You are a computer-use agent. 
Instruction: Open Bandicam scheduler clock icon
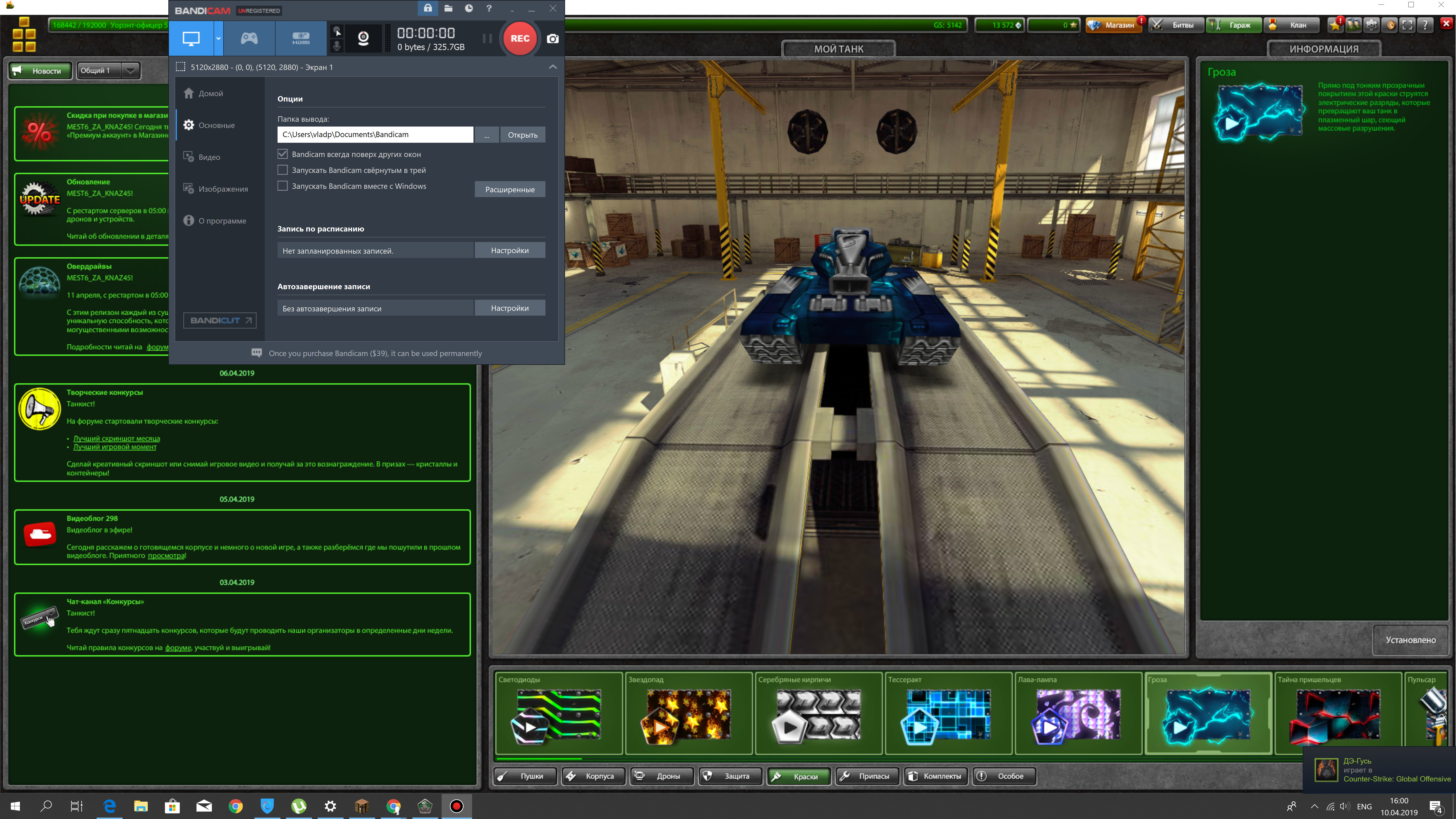coord(469,9)
